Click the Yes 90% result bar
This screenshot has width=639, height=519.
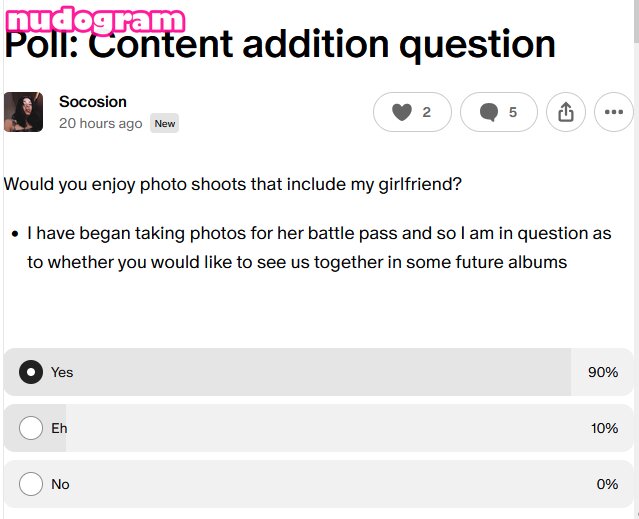300,372
